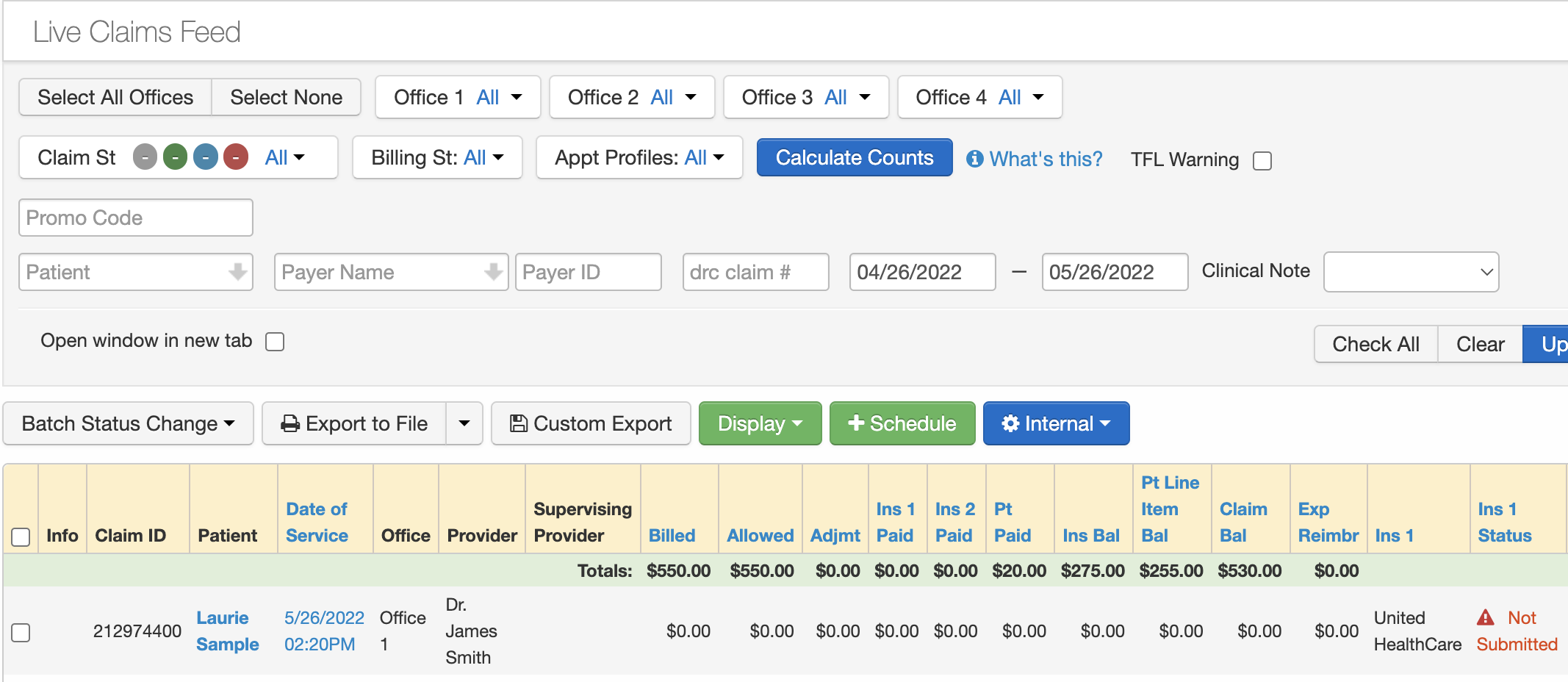The width and height of the screenshot is (1568, 682).
Task: Enable the TFL Warning checkbox
Action: point(1262,160)
